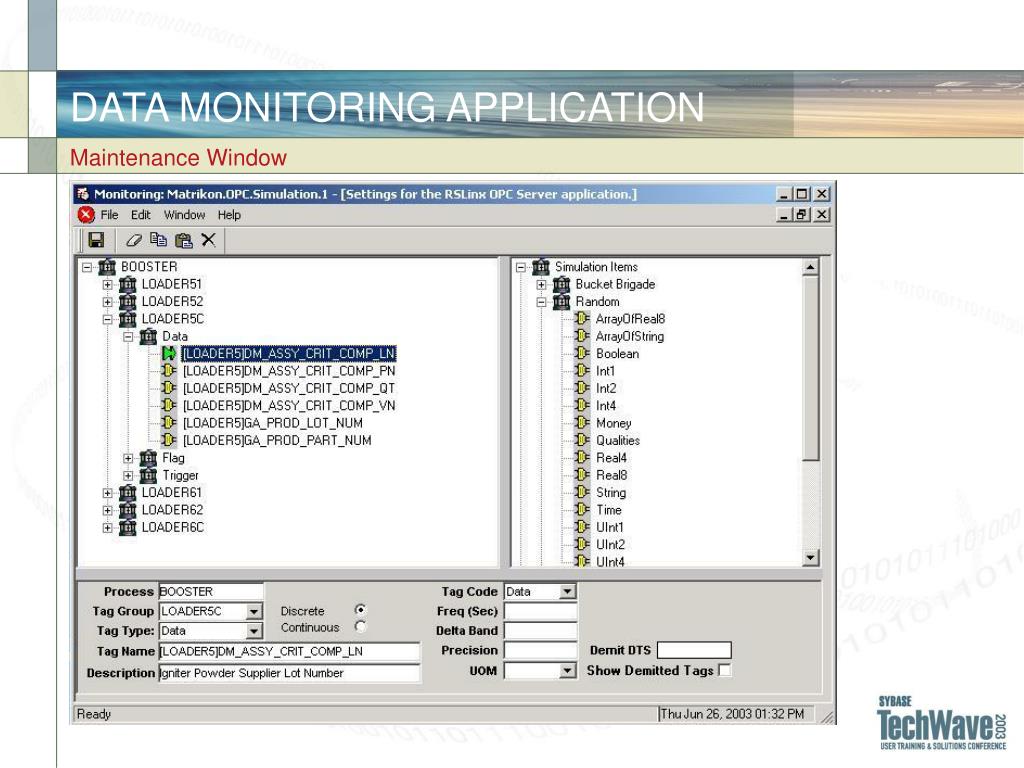Click the red X application icon in menu bar
The width and height of the screenshot is (1024, 768).
coord(86,215)
